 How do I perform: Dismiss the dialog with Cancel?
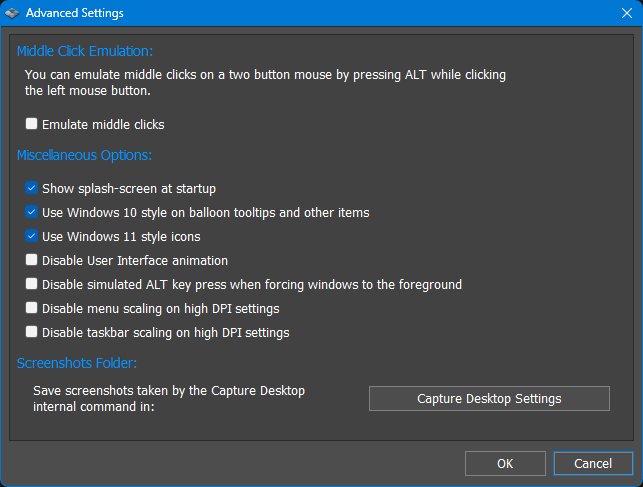593,464
